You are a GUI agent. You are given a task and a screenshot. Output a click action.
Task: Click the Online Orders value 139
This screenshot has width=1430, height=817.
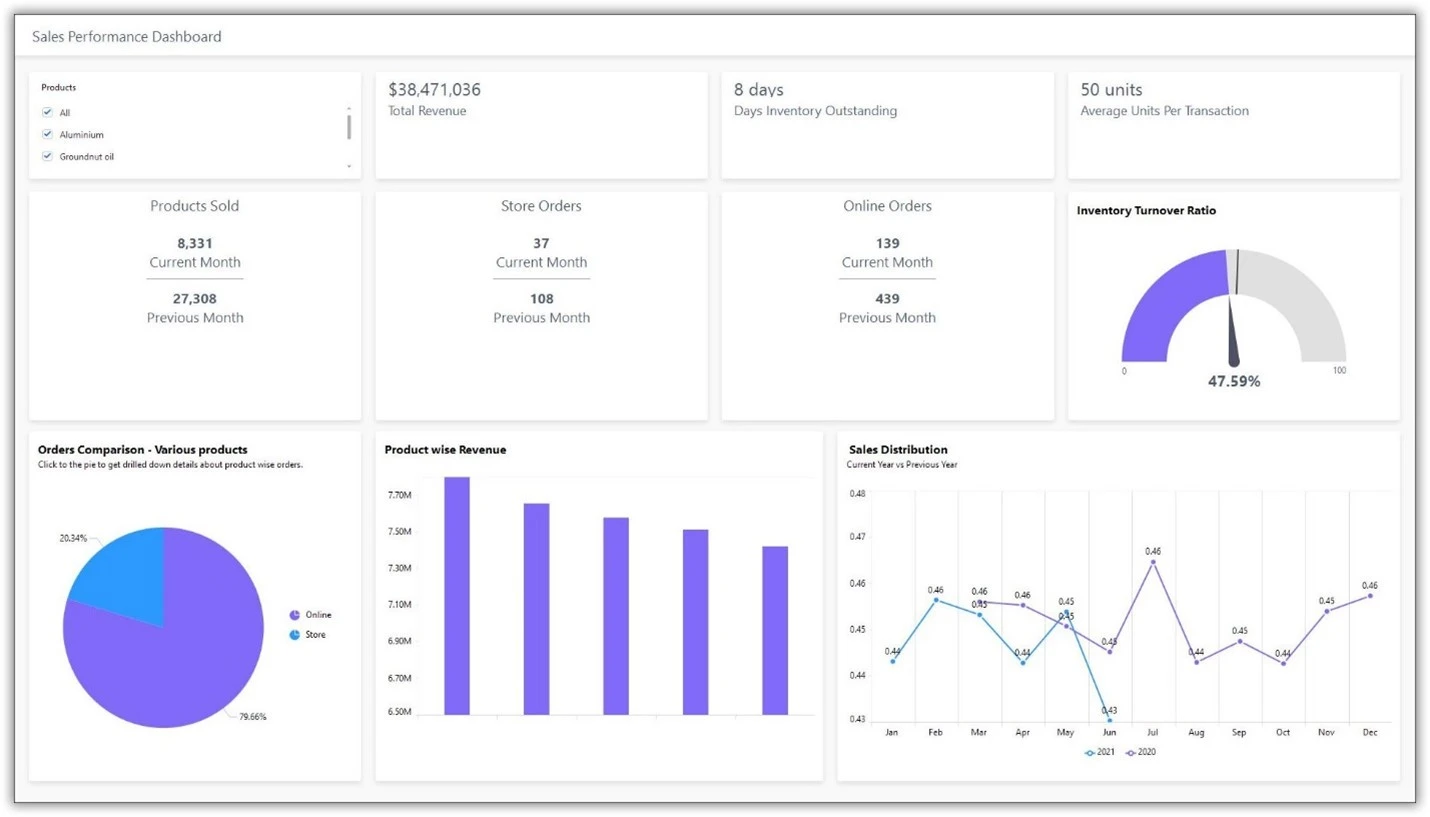887,243
